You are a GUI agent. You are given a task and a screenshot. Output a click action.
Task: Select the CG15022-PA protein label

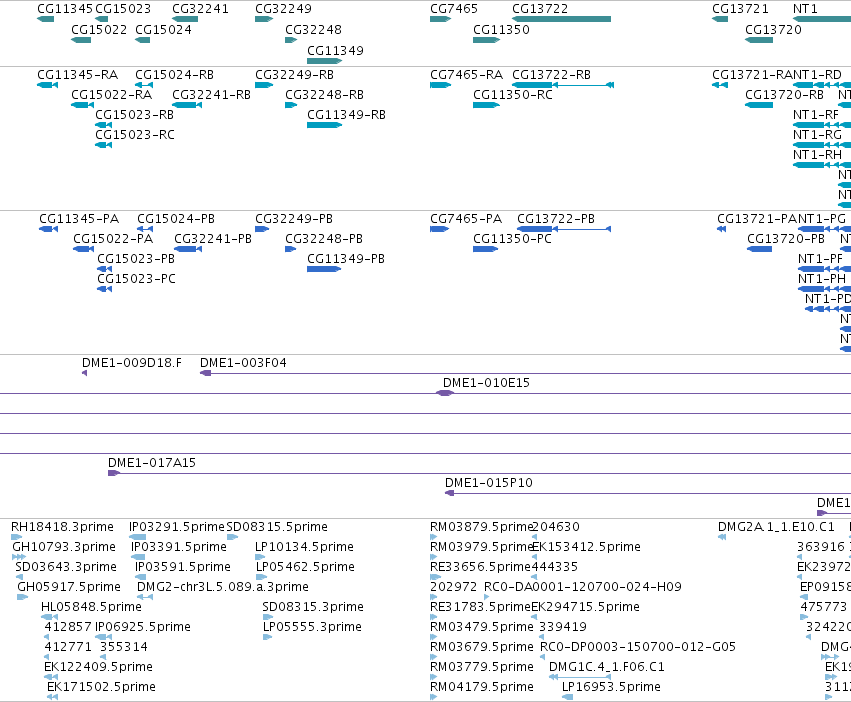click(113, 239)
